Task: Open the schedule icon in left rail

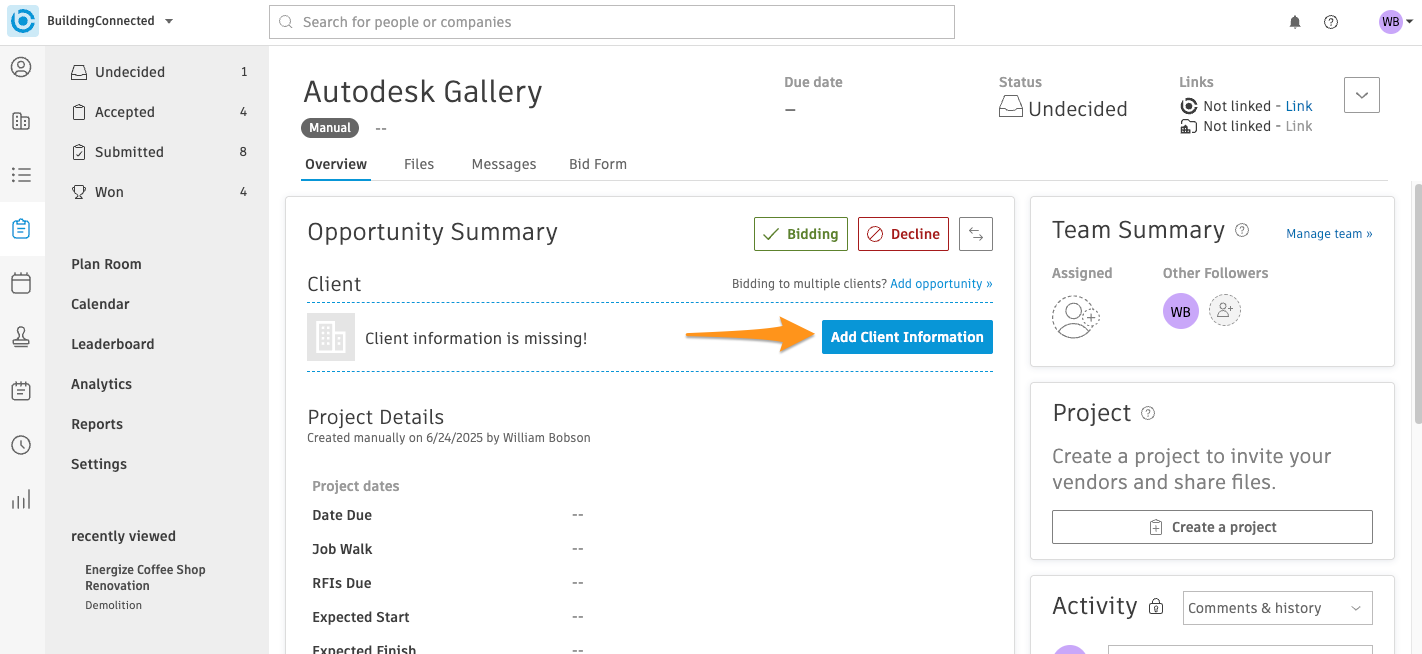Action: pos(21,391)
